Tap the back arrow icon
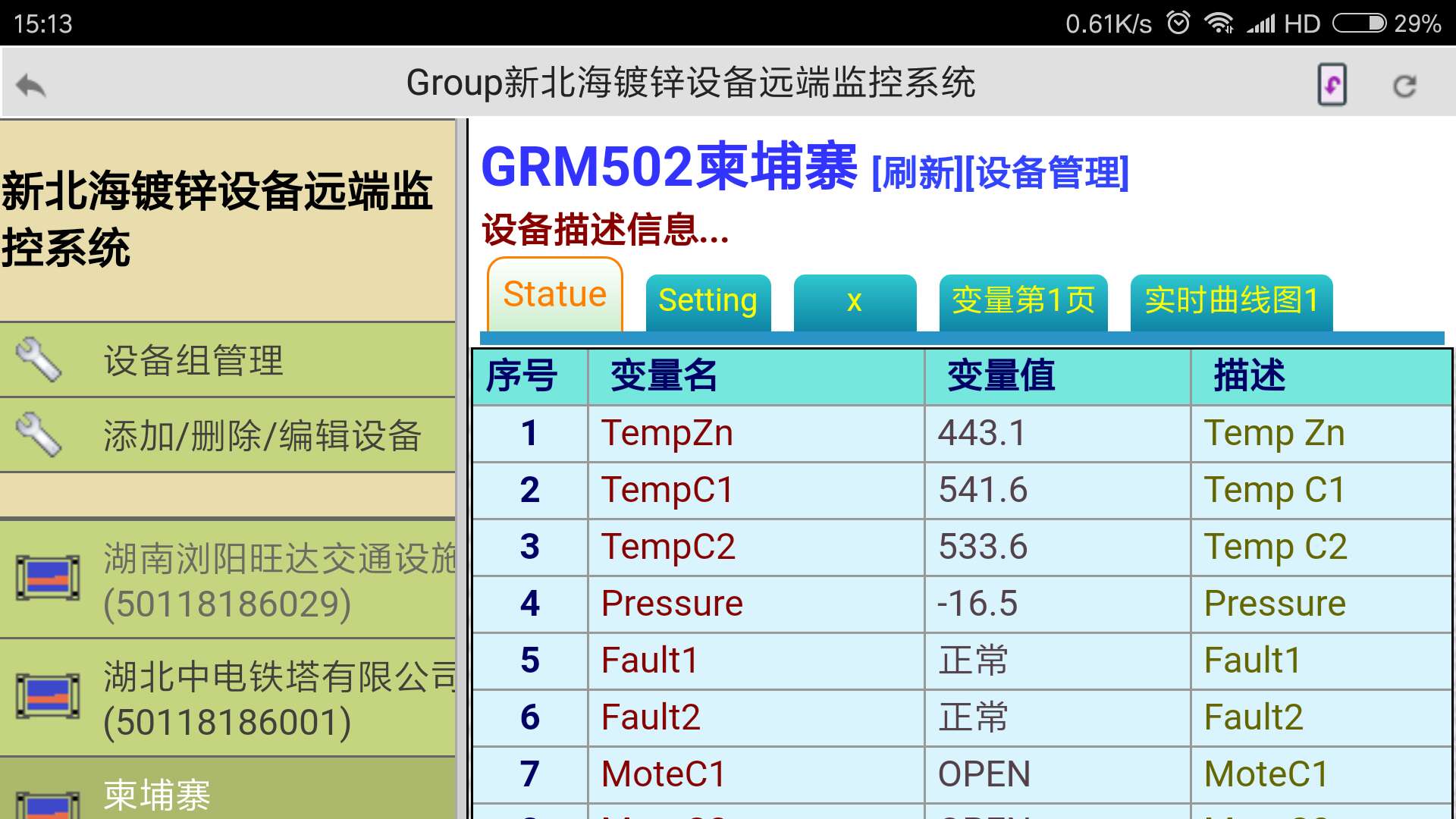This screenshot has height=819, width=1456. click(31, 85)
